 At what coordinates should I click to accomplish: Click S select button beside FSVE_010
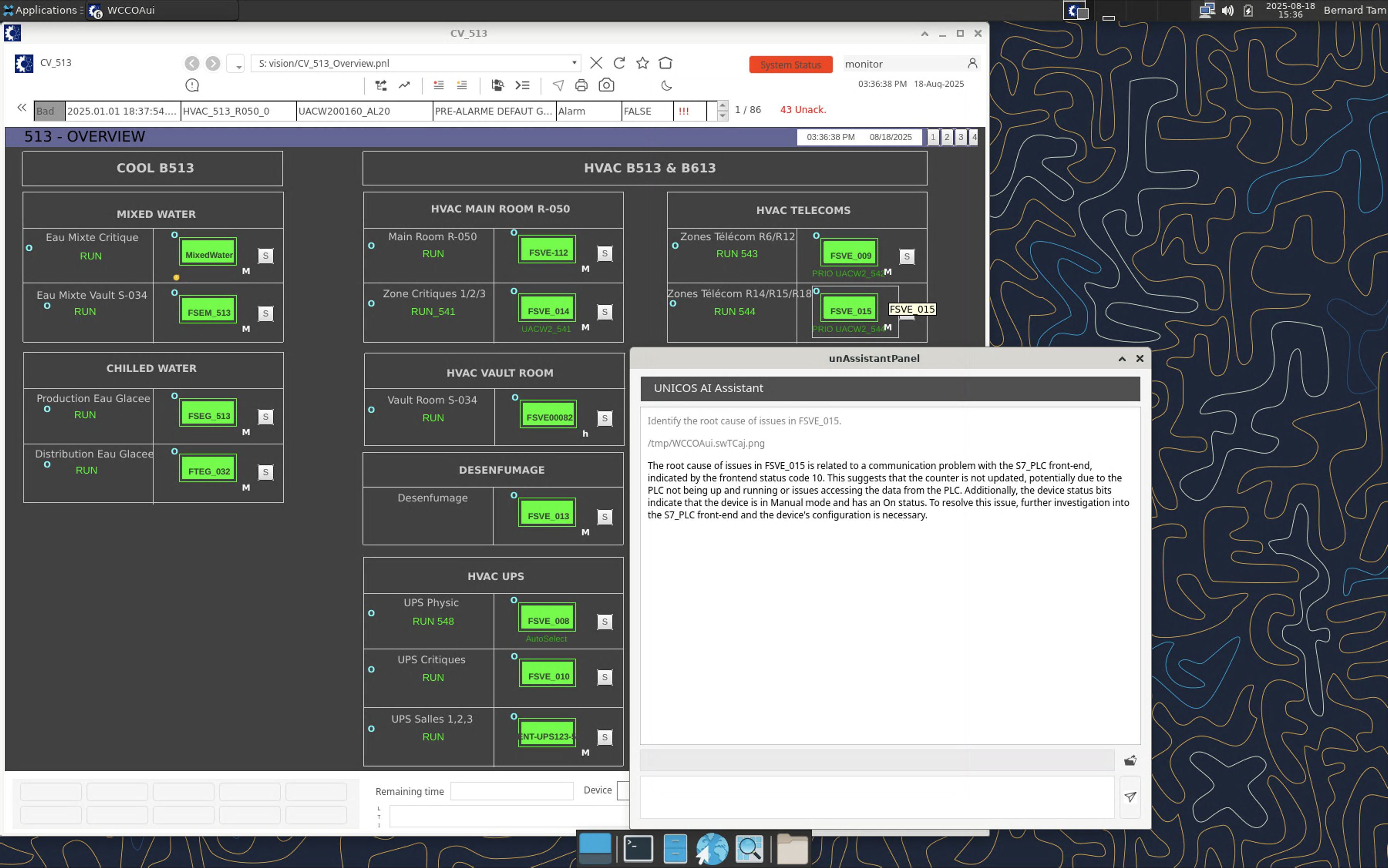pyautogui.click(x=605, y=677)
